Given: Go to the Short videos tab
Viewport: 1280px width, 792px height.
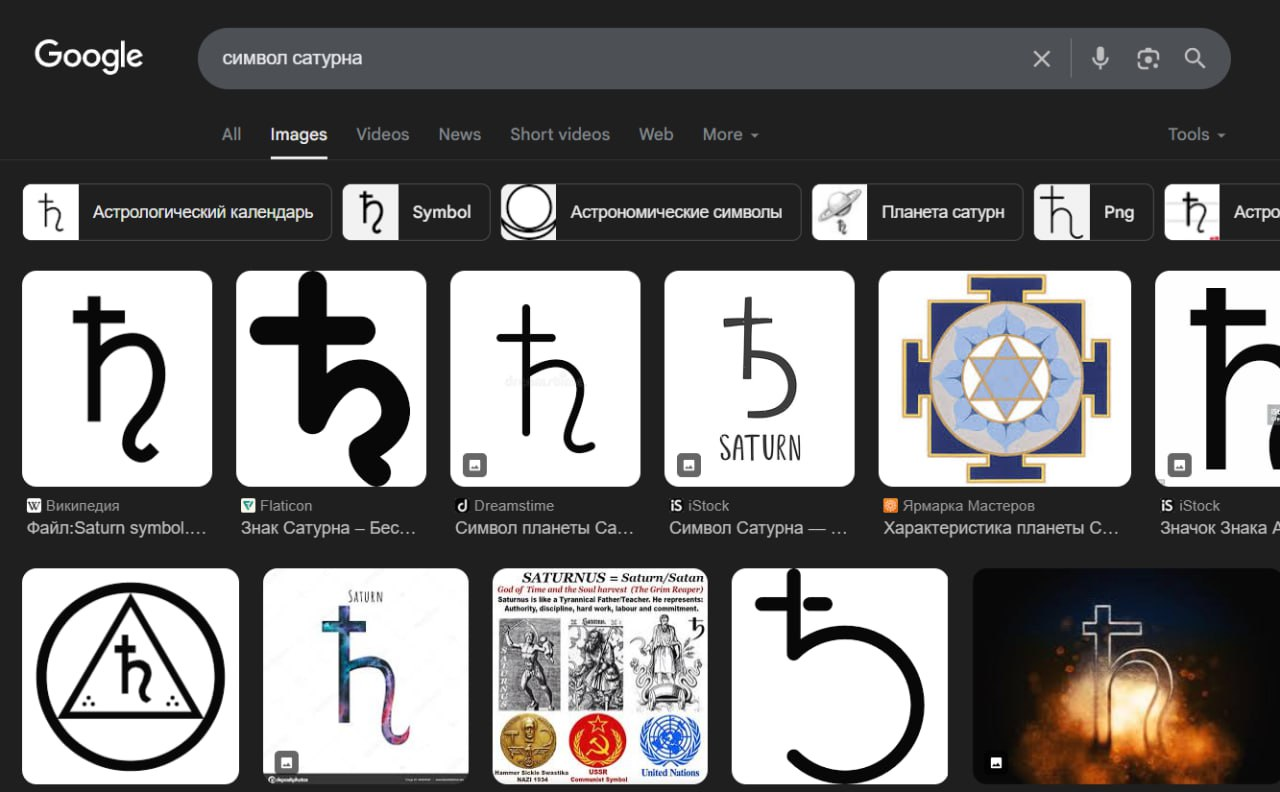Looking at the screenshot, I should [559, 134].
